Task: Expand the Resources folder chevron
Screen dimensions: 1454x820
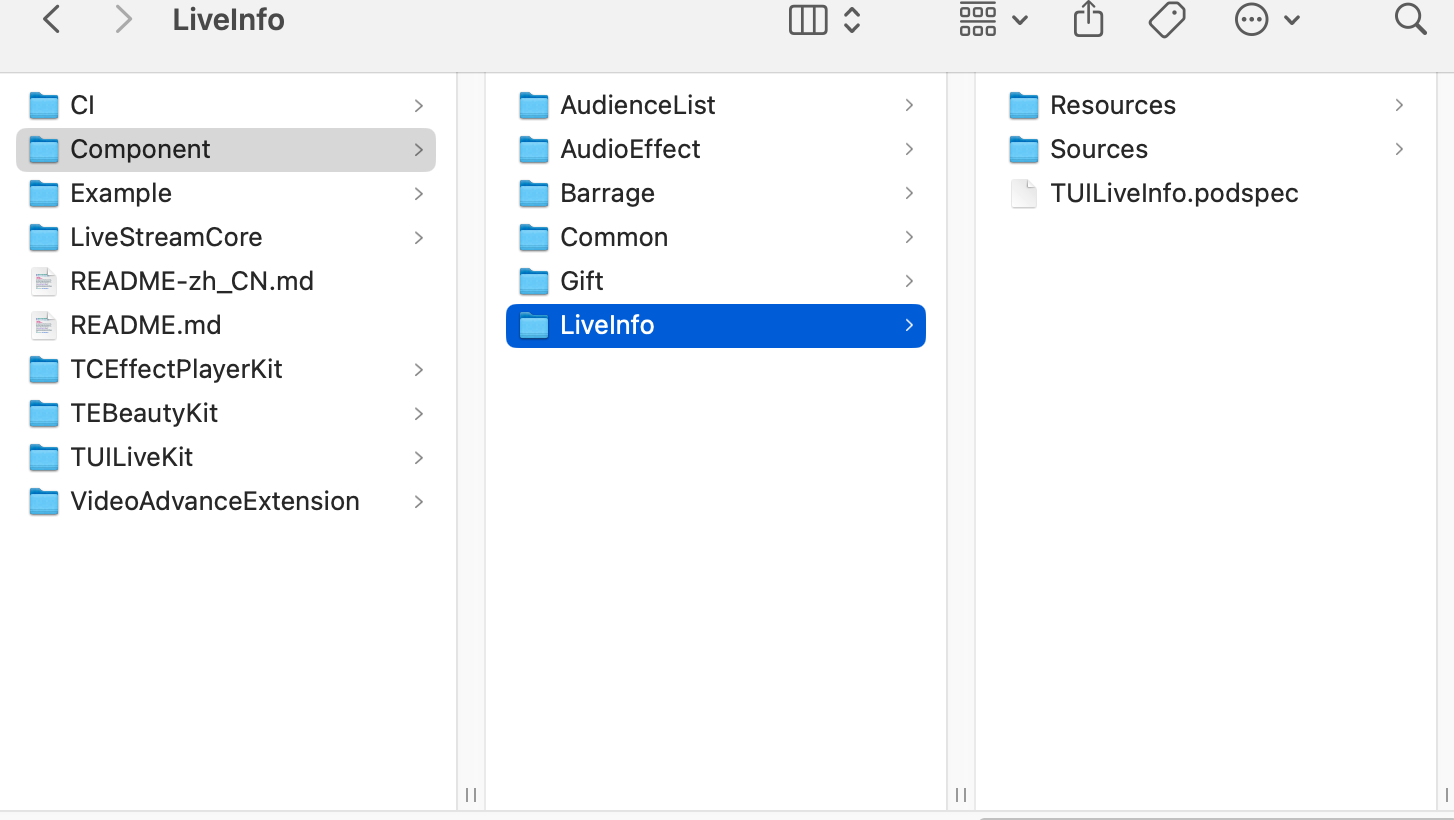Action: coord(1399,105)
